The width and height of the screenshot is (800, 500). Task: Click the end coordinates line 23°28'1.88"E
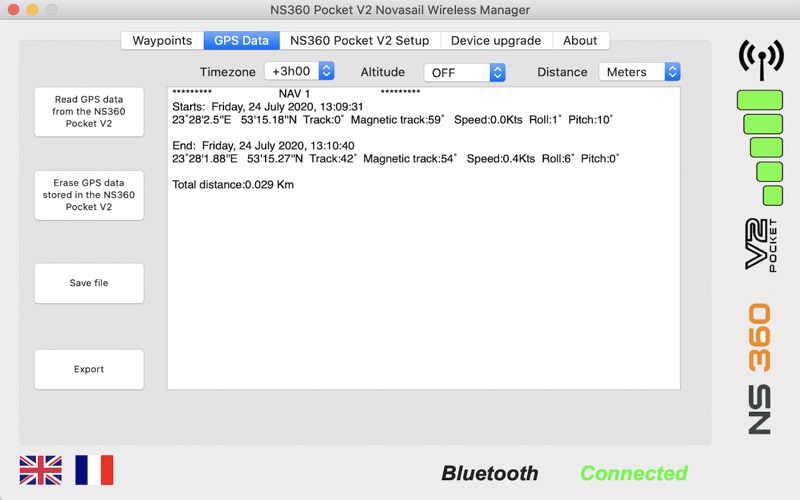pyautogui.click(x=395, y=159)
